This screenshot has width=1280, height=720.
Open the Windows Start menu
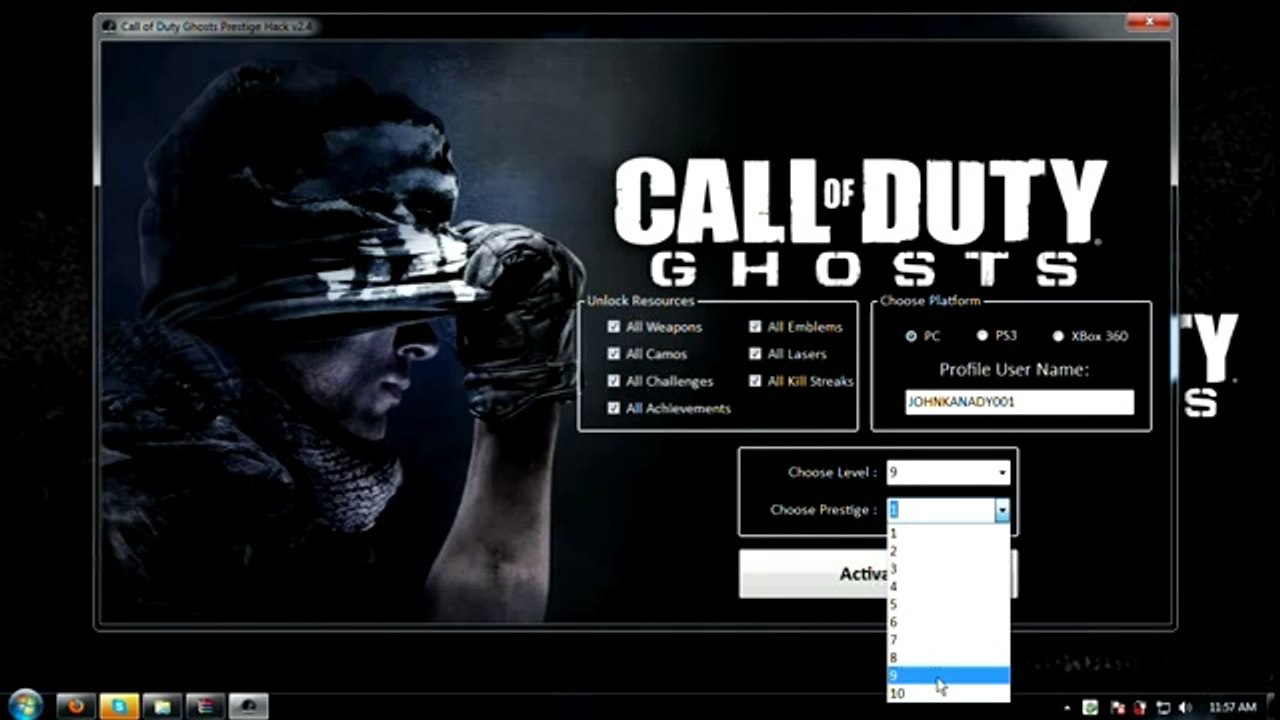point(24,705)
